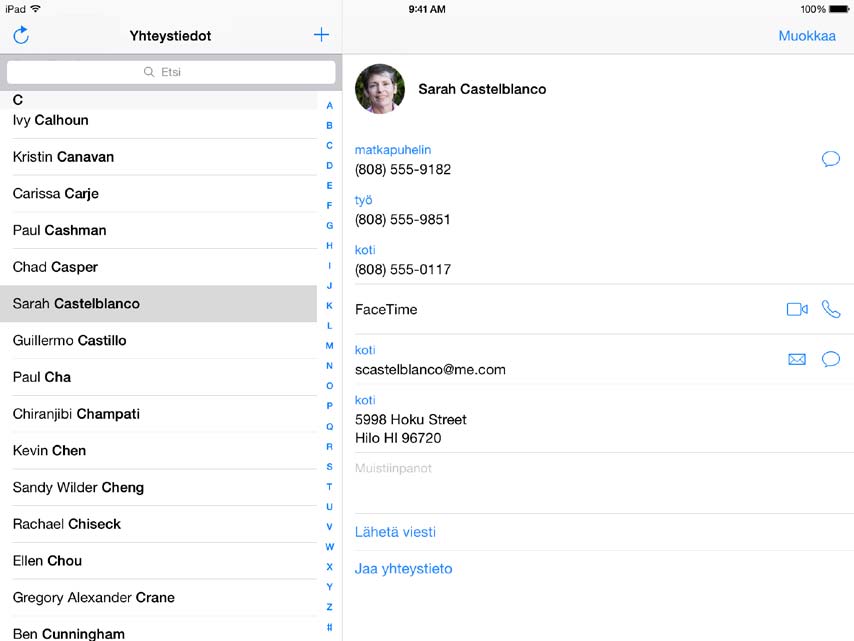Select contact Chad Casper
Screen dimensions: 854x641
coord(158,267)
